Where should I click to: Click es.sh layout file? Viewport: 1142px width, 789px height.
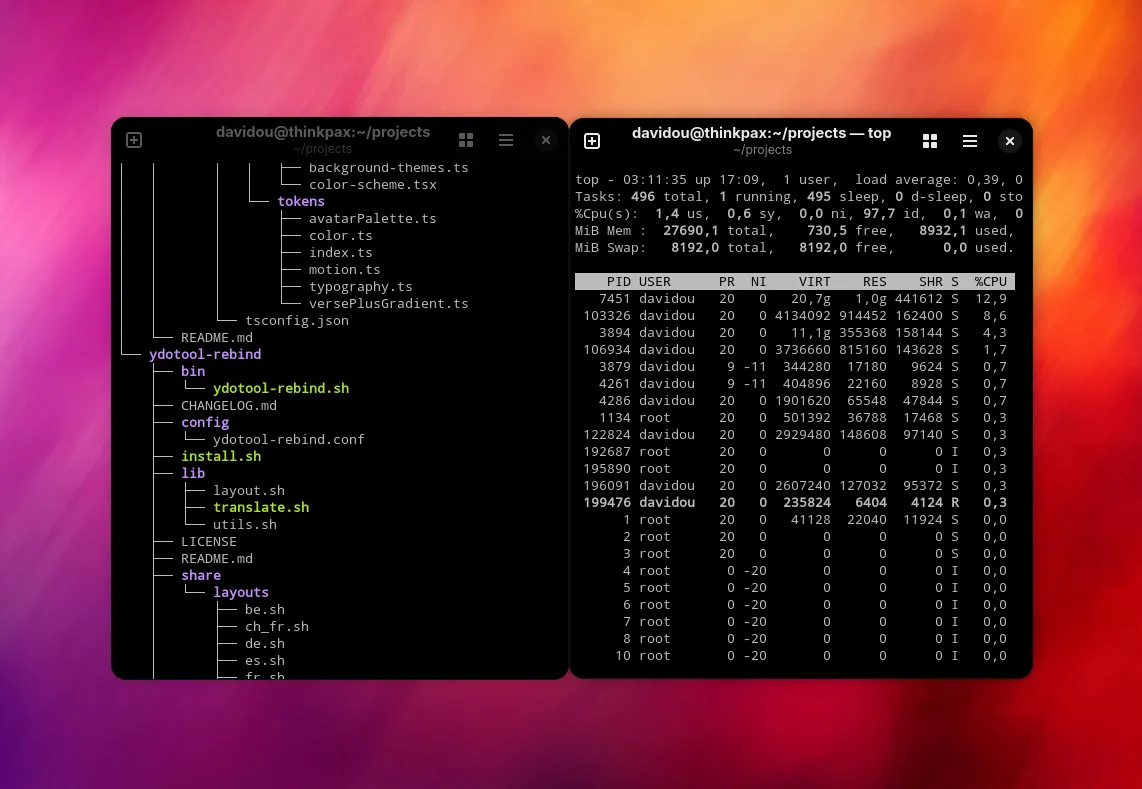tap(264, 660)
